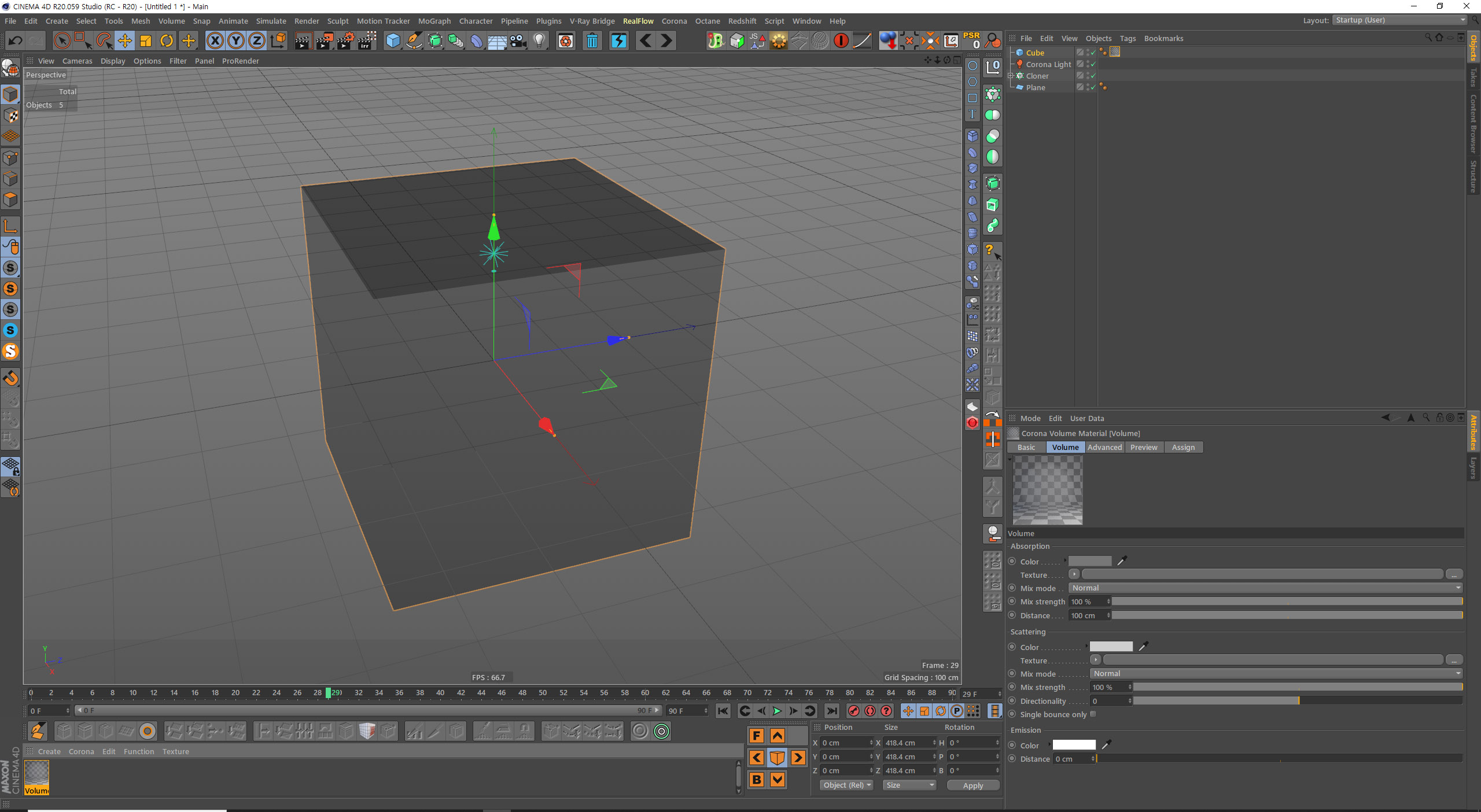Open the Layout Startup dropdown

[1399, 20]
